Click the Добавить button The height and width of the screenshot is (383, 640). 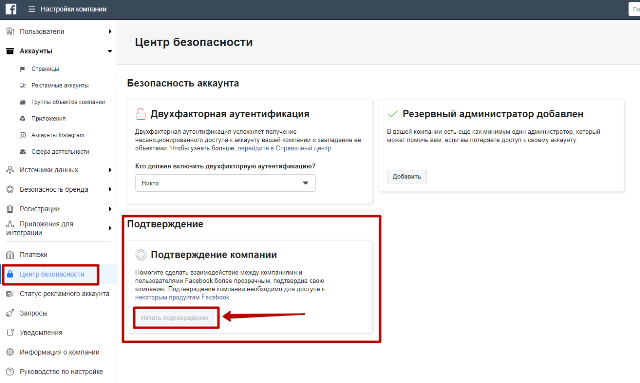click(x=407, y=177)
